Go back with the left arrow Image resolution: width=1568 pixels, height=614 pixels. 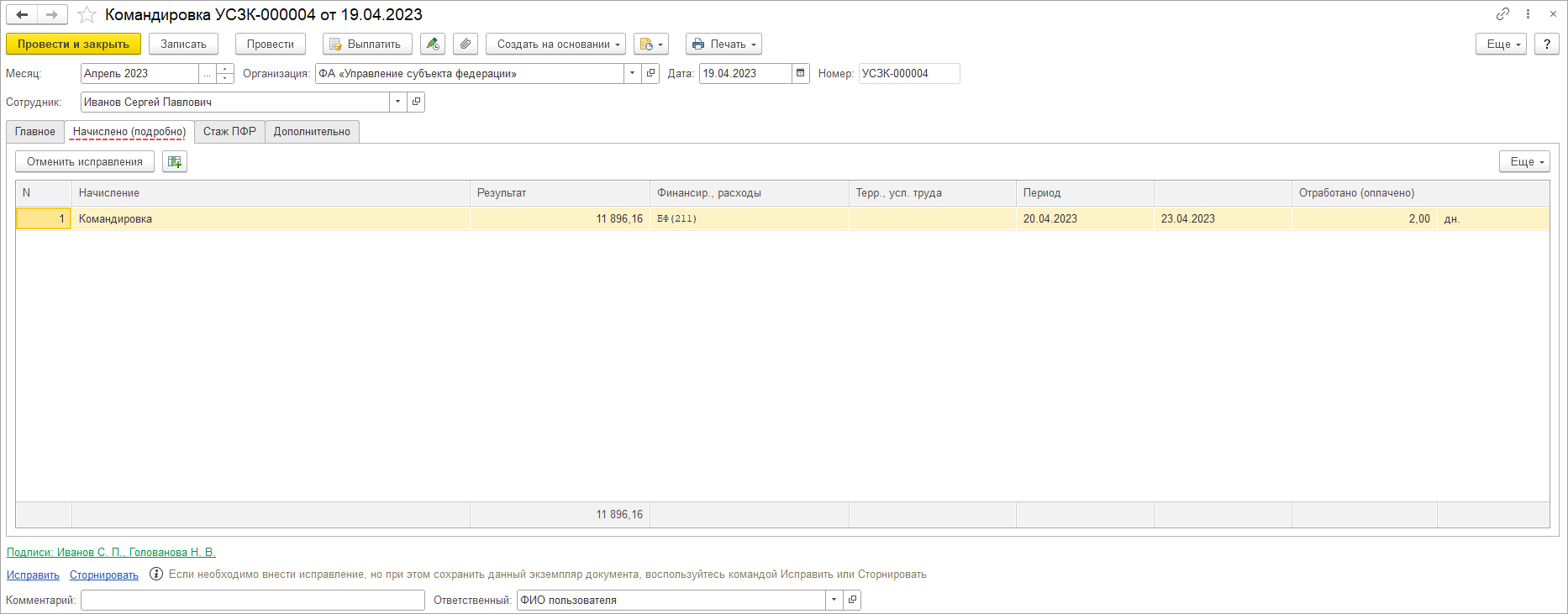22,14
